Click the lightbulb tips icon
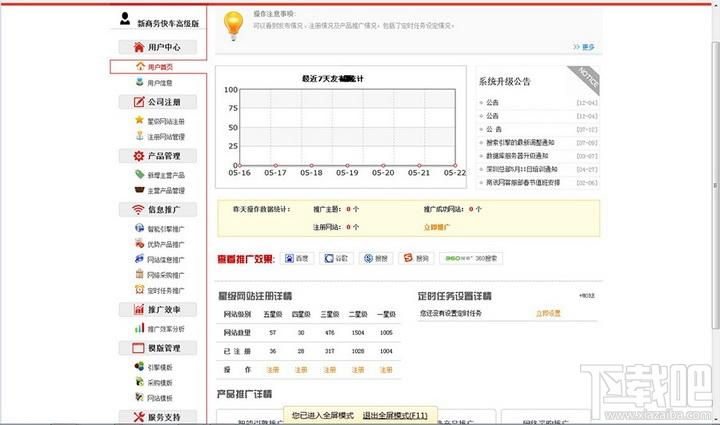Viewport: 720px width, 425px height. [x=233, y=26]
